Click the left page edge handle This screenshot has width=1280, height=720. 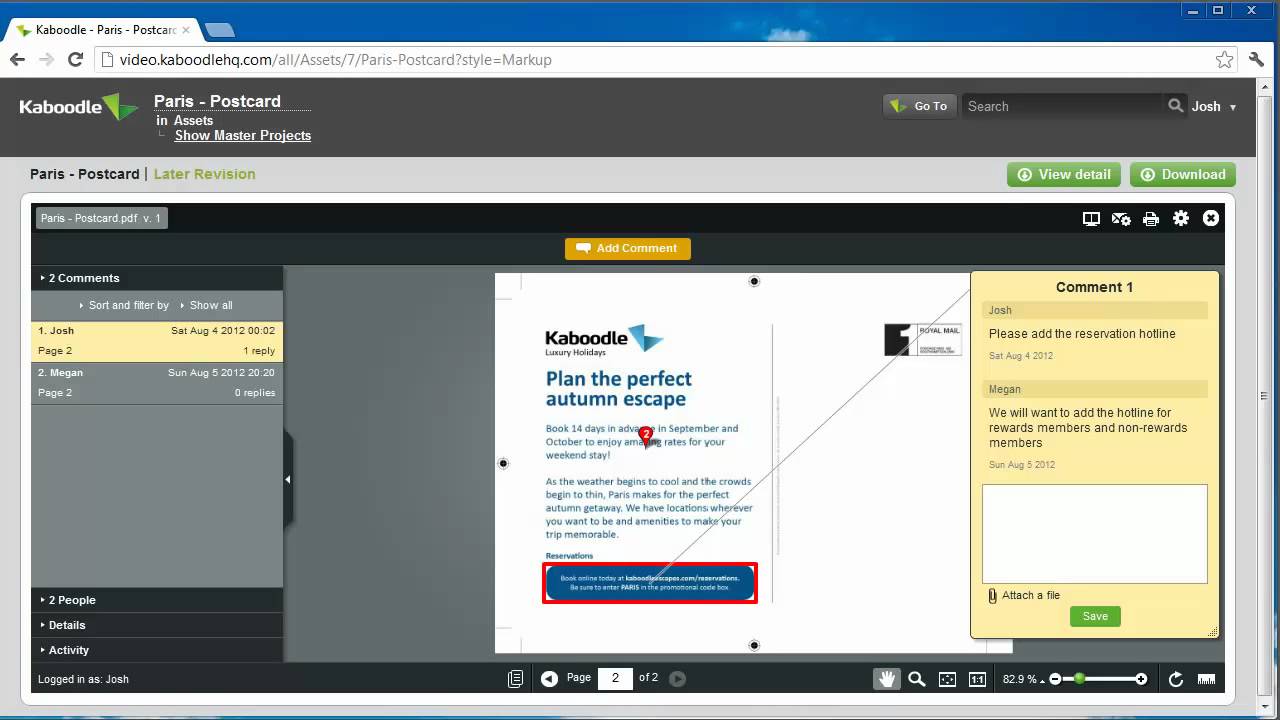503,463
